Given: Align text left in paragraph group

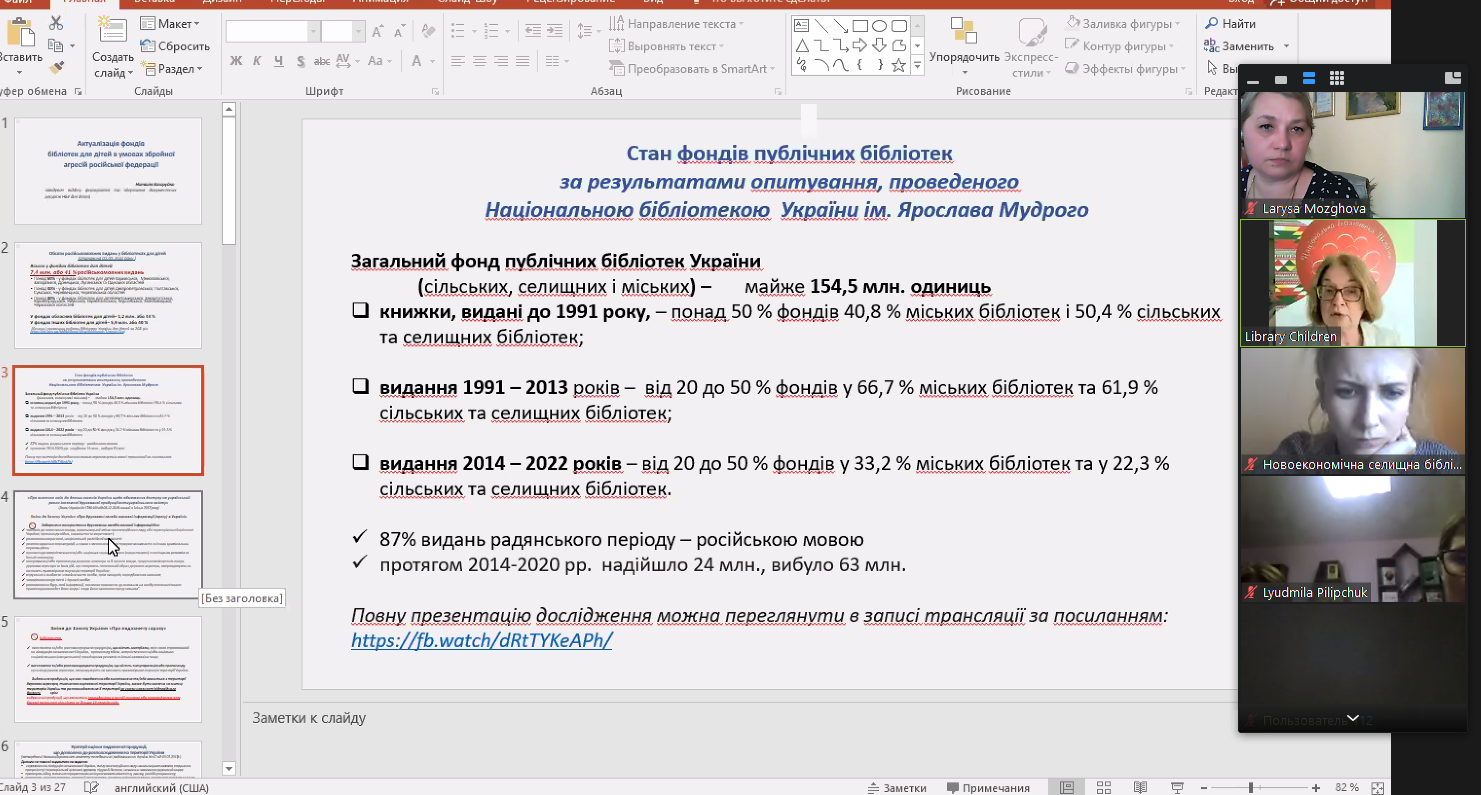Looking at the screenshot, I should point(457,61).
